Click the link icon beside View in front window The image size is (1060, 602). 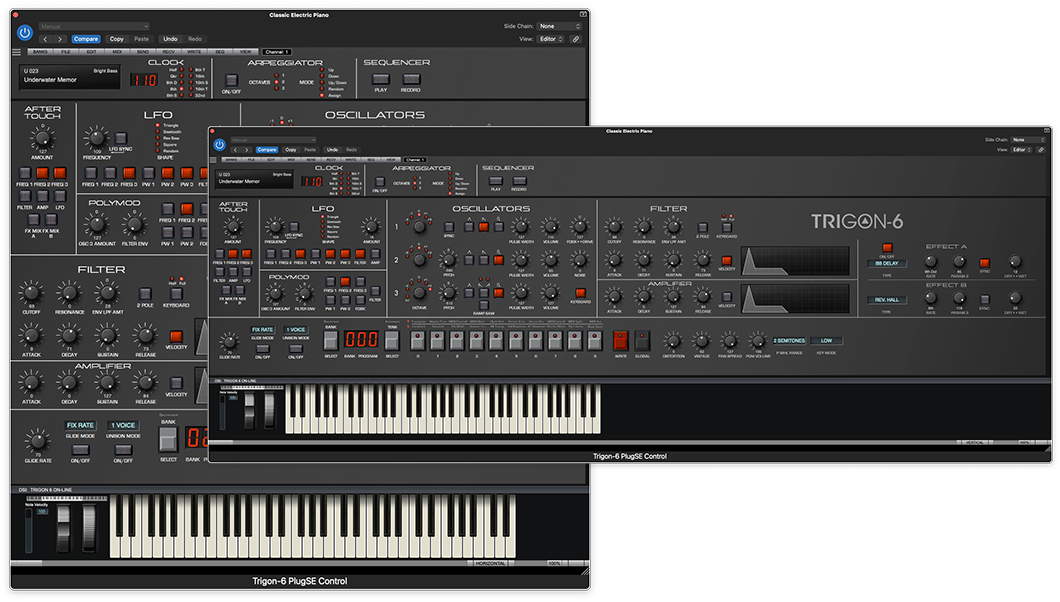1041,149
